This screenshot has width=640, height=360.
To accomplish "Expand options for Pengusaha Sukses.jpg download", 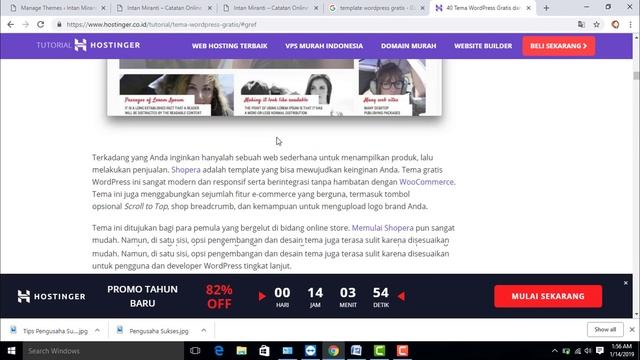I will click(x=204, y=330).
